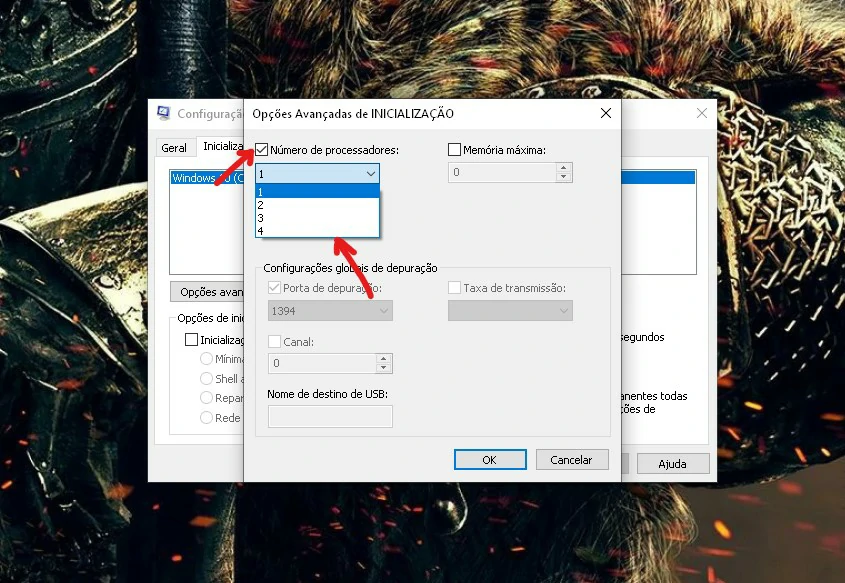Open the 1394 debug port dropdown
The width and height of the screenshot is (845, 583).
tap(330, 311)
